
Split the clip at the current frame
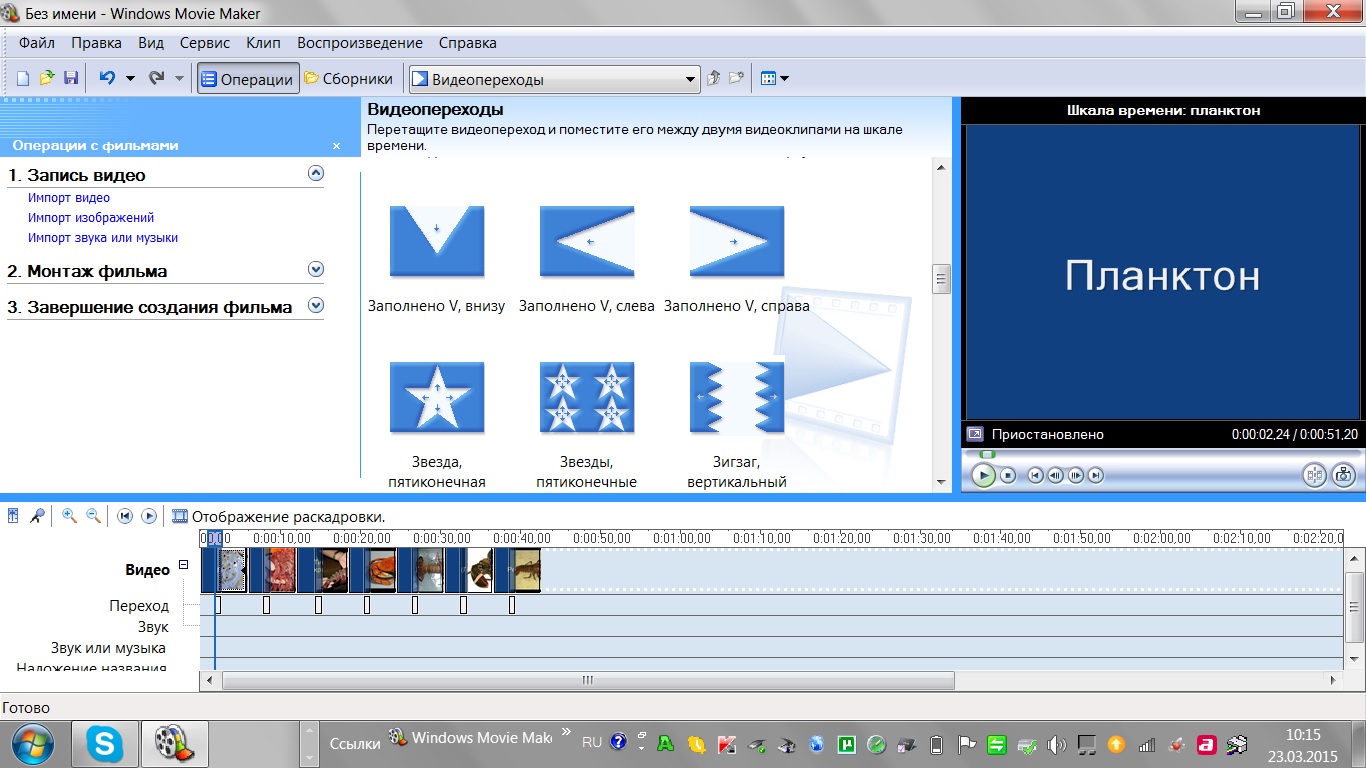1314,476
